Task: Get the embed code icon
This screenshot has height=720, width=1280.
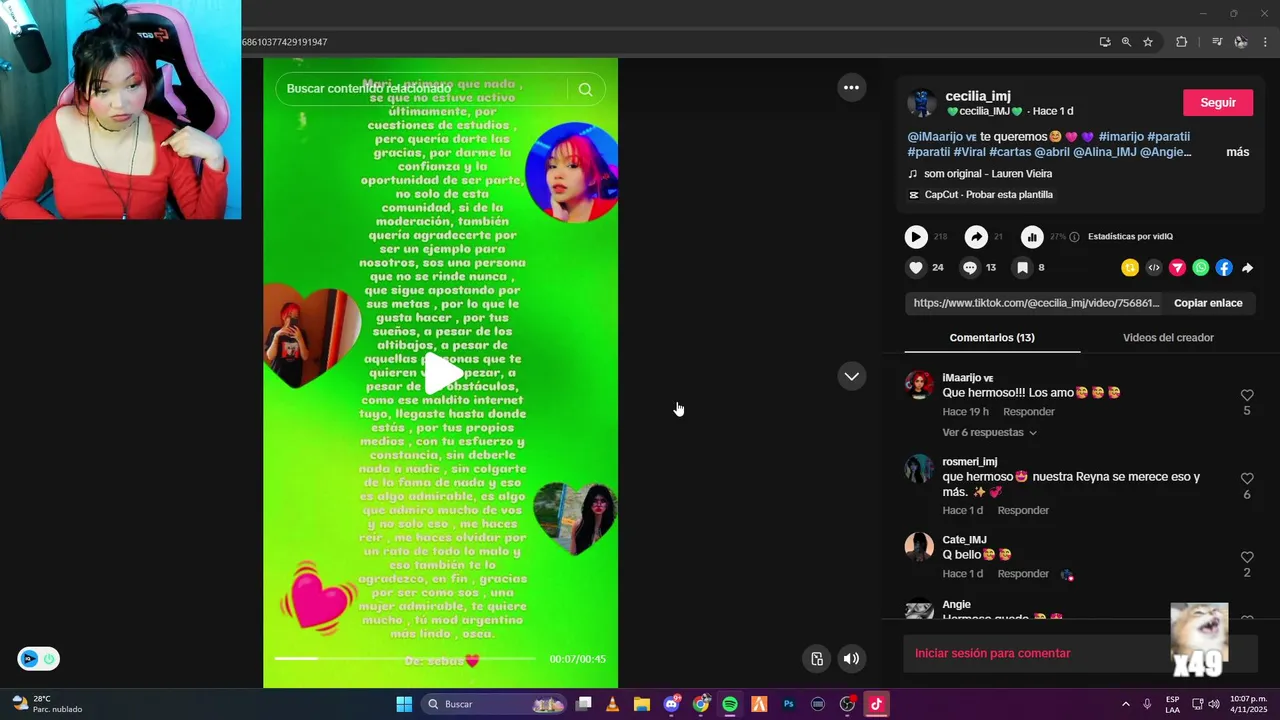Action: [x=1154, y=268]
